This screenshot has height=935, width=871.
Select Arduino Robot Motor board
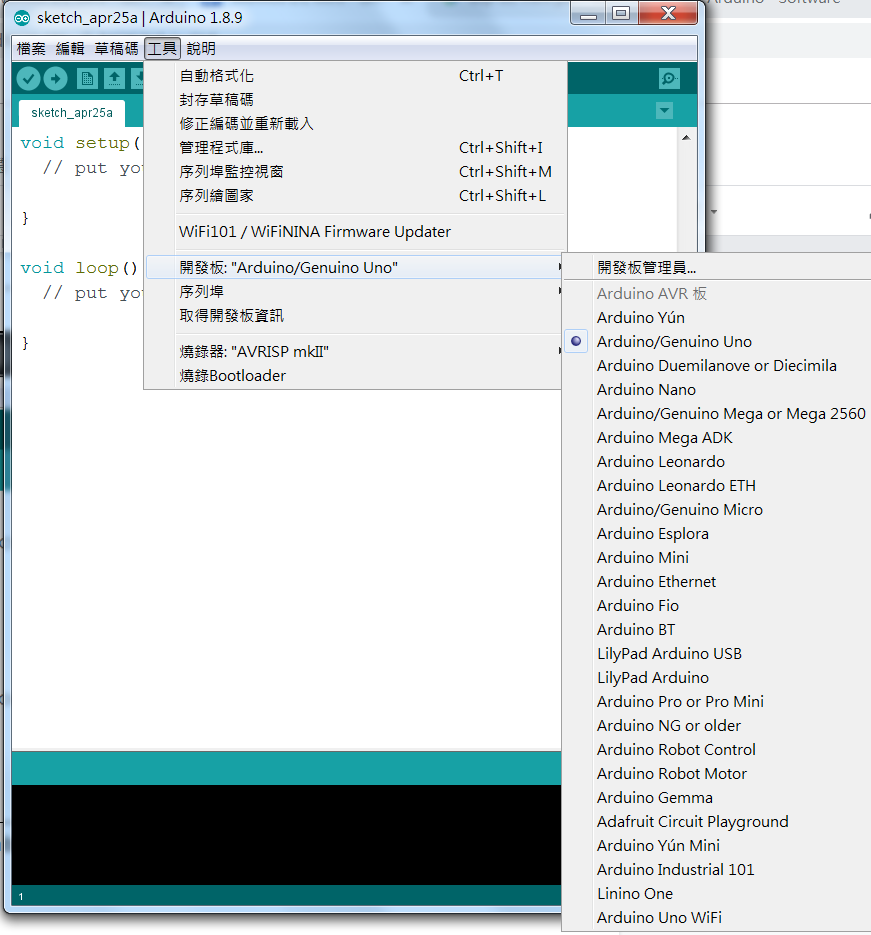(x=717, y=773)
